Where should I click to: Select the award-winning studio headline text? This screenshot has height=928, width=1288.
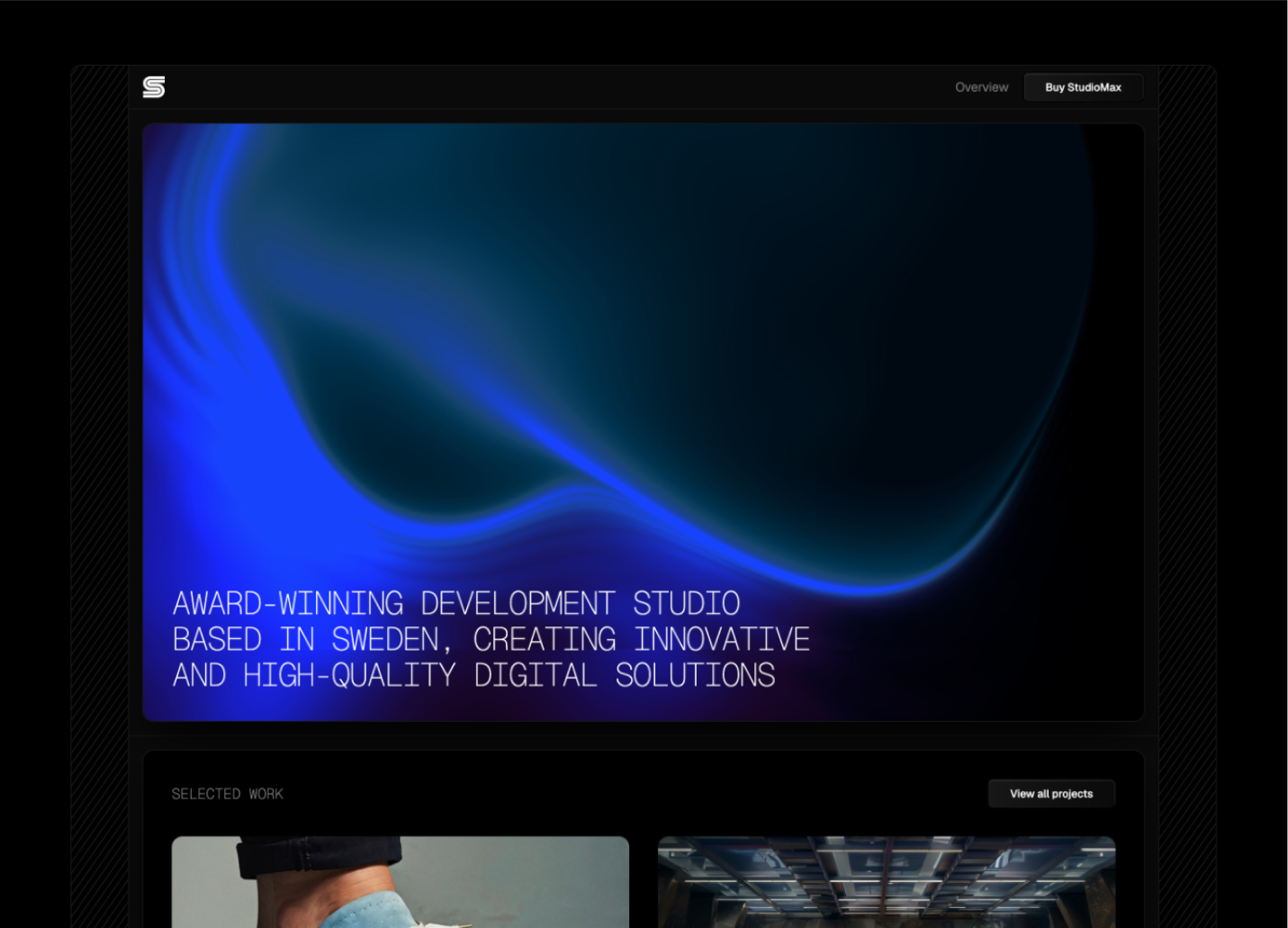coord(491,639)
